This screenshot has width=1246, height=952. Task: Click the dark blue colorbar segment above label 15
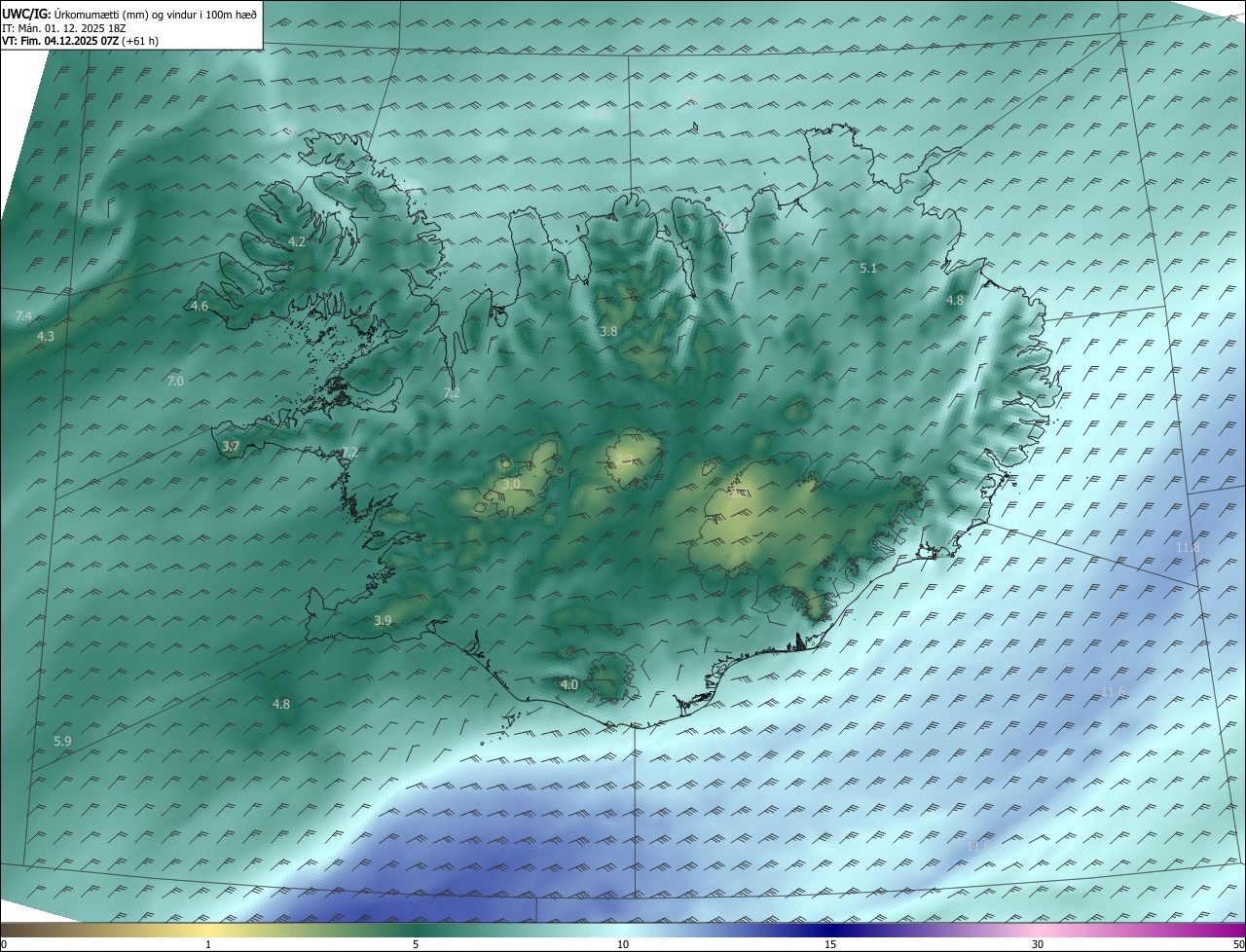pyautogui.click(x=830, y=930)
